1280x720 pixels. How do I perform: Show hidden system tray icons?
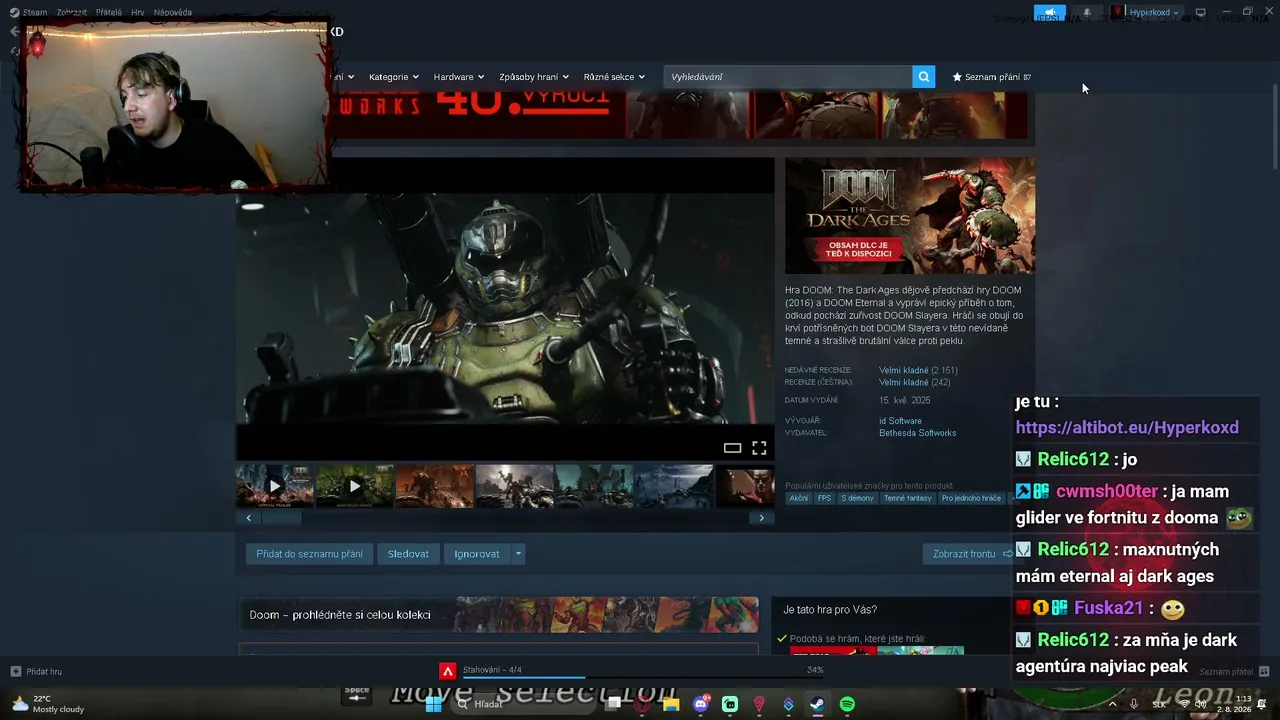(1112, 704)
